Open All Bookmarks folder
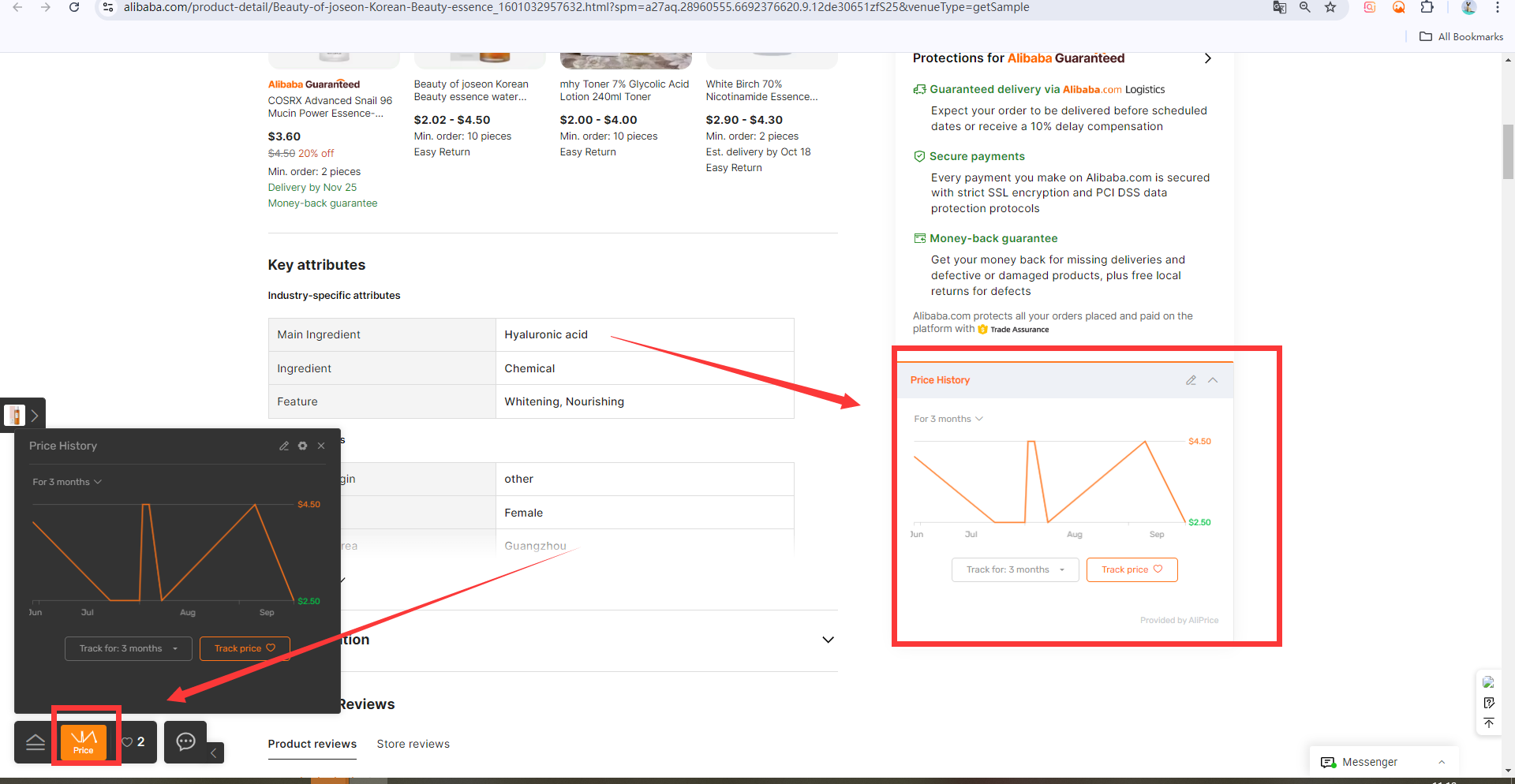Image resolution: width=1515 pixels, height=784 pixels. tap(1461, 36)
